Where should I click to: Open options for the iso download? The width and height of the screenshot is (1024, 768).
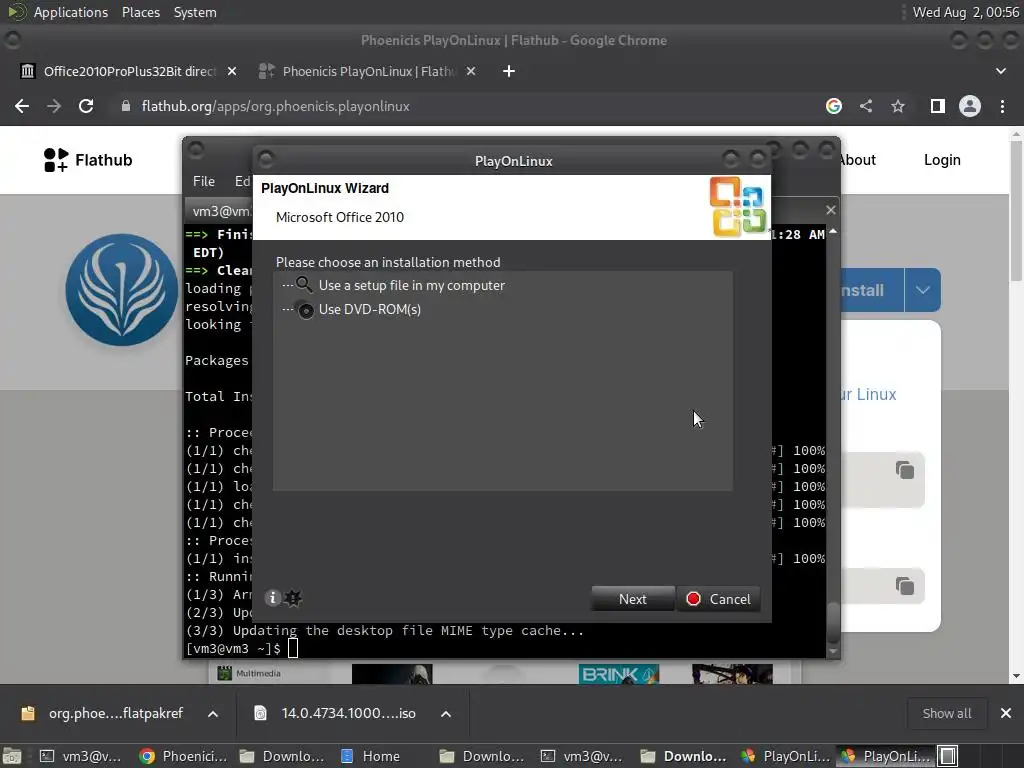tap(446, 714)
